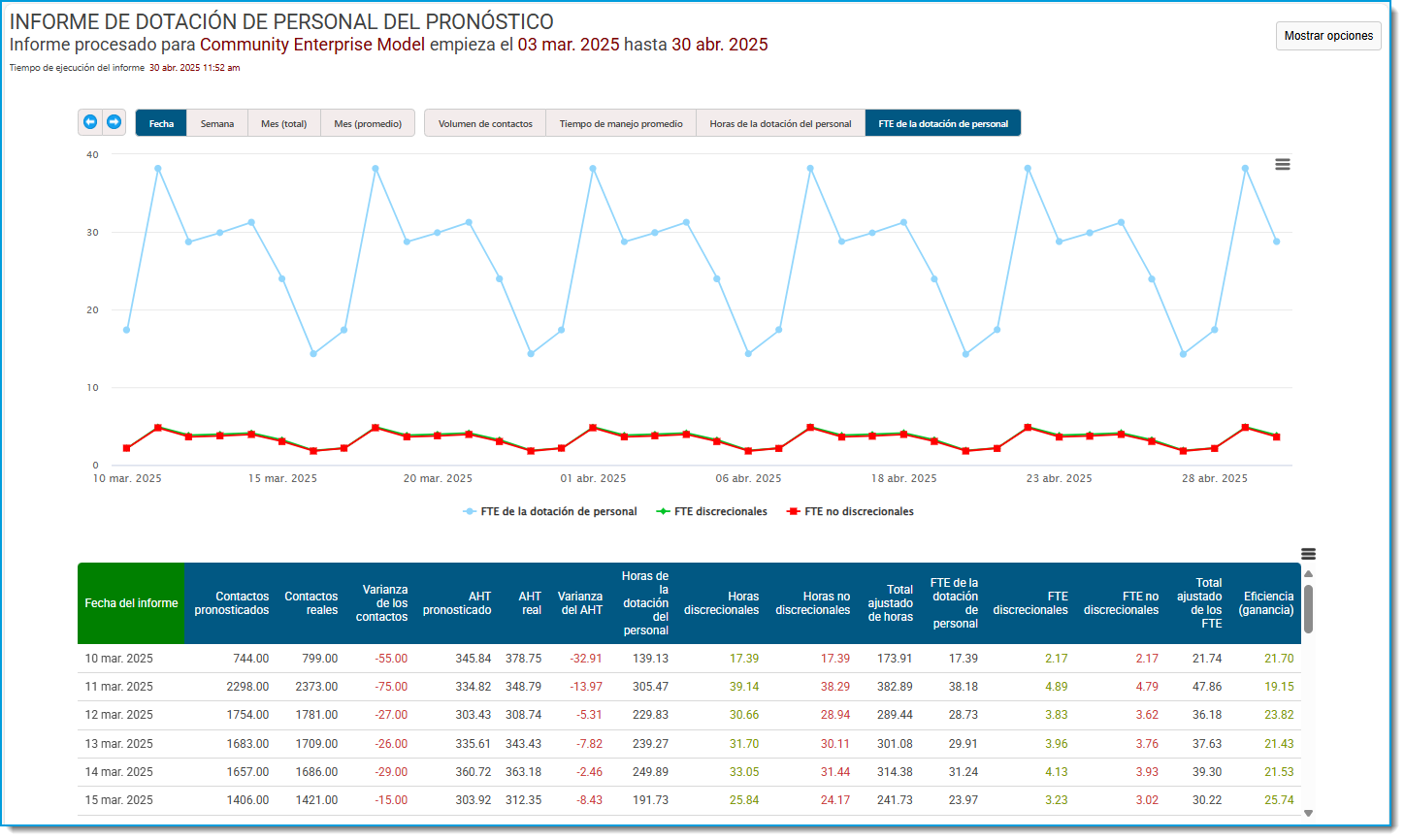Toggle the FTE de la dotación de personal legend series
The height and width of the screenshot is (840, 1405).
550,511
